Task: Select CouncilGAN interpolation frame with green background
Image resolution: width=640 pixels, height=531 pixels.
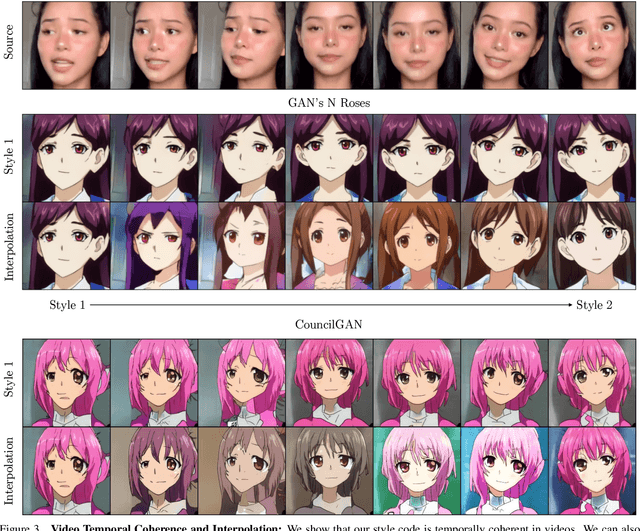Action: click(x=417, y=471)
